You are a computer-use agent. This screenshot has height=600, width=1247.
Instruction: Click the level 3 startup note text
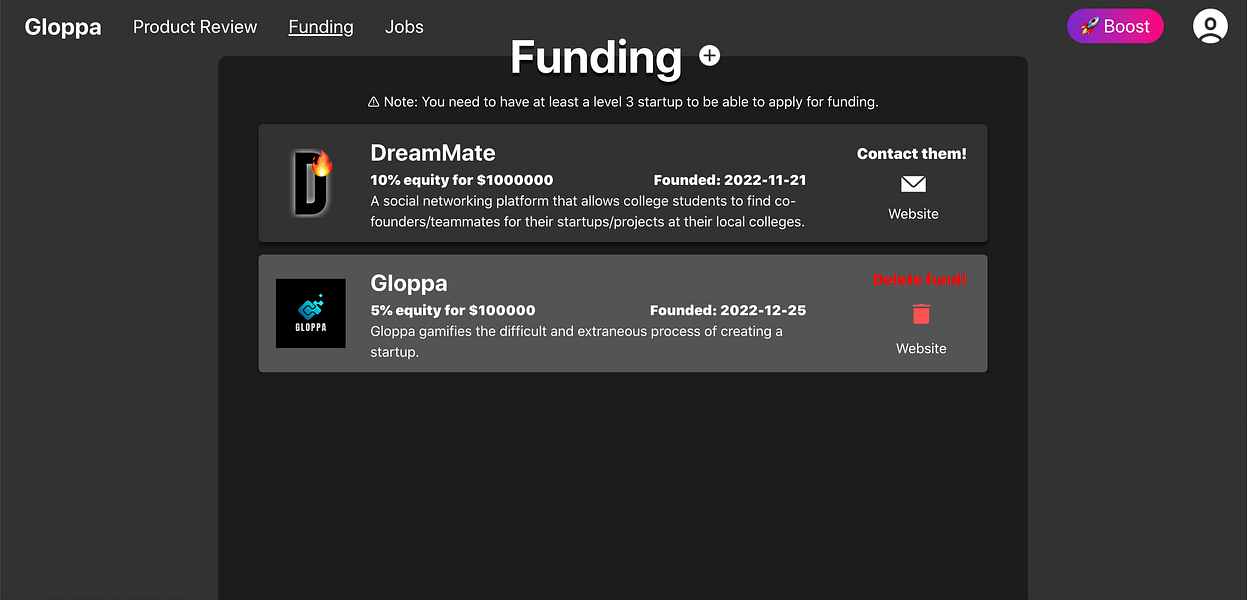point(623,102)
